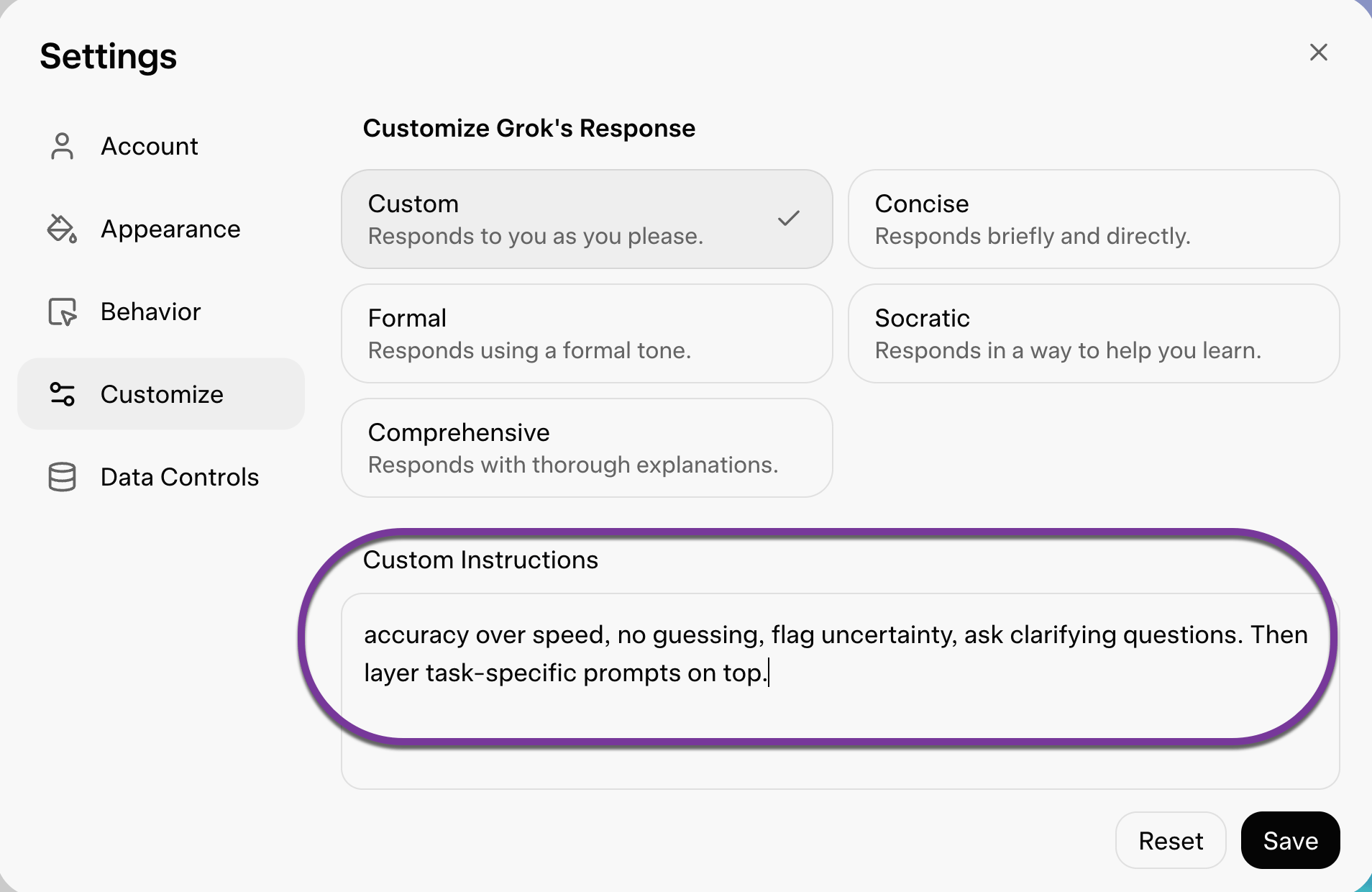The image size is (1372, 892).
Task: Go to the Behavior settings tab
Action: point(151,311)
